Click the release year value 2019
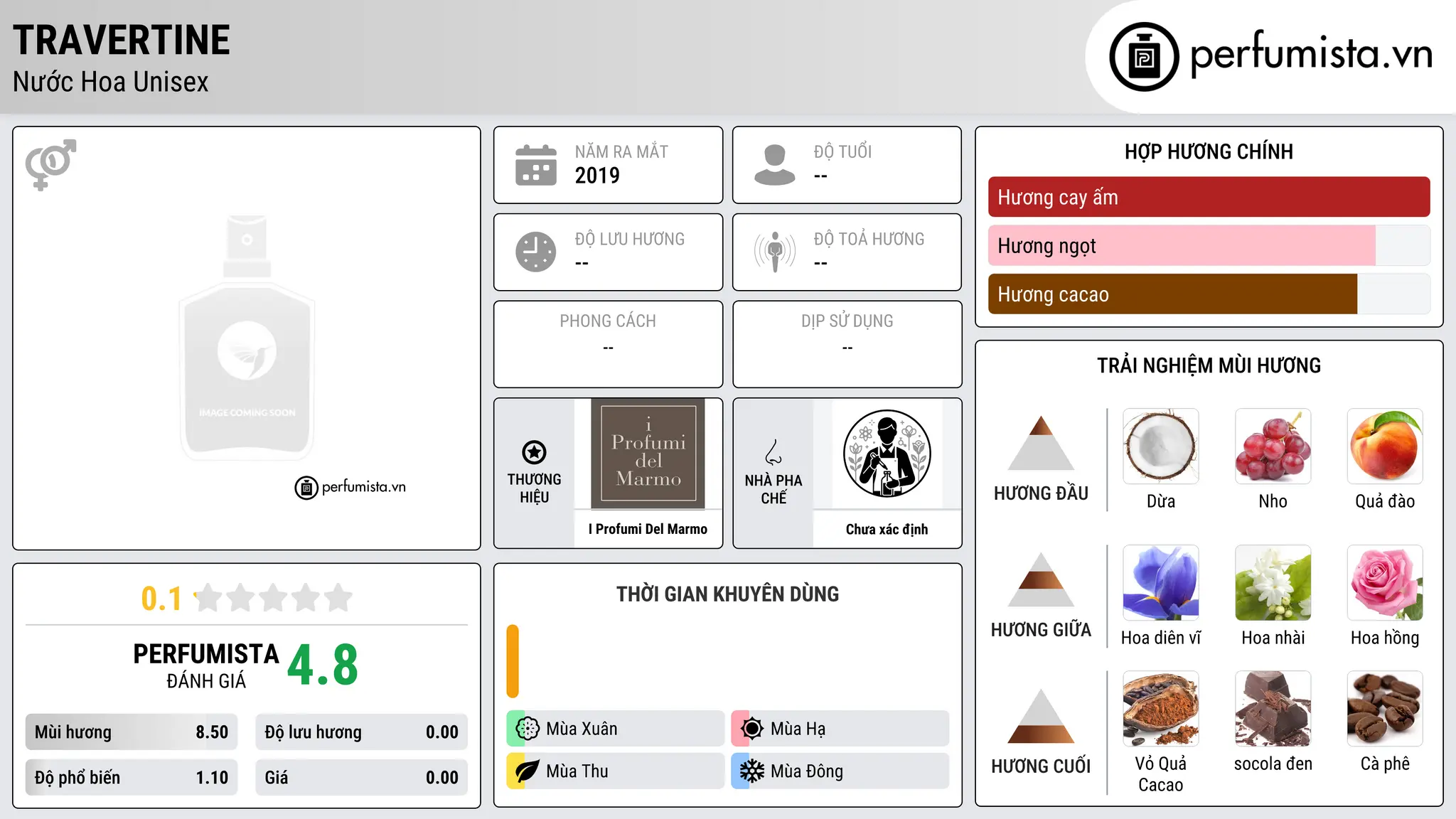1456x819 pixels. 597,176
